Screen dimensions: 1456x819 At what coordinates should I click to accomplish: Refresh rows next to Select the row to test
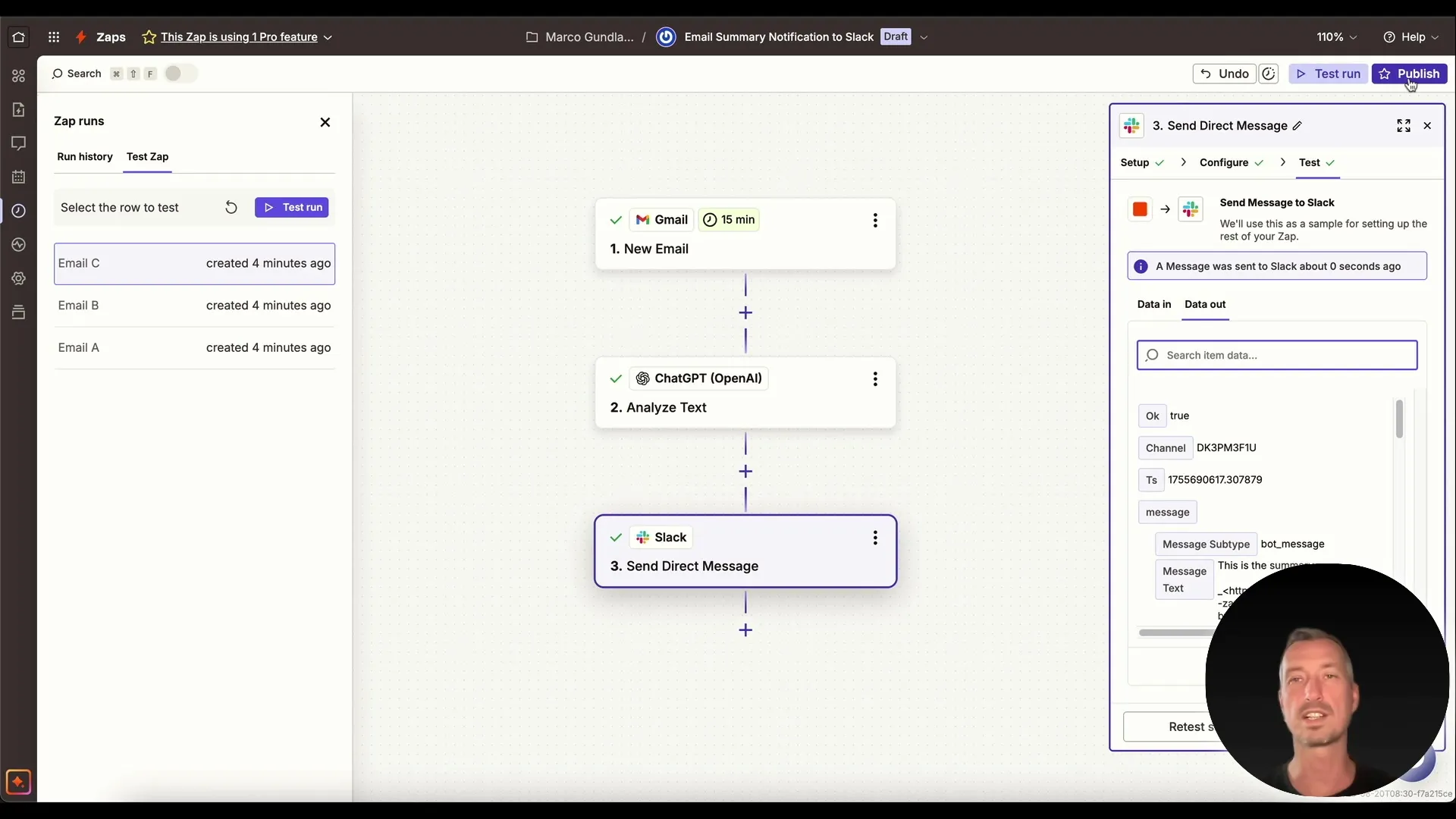pos(231,207)
